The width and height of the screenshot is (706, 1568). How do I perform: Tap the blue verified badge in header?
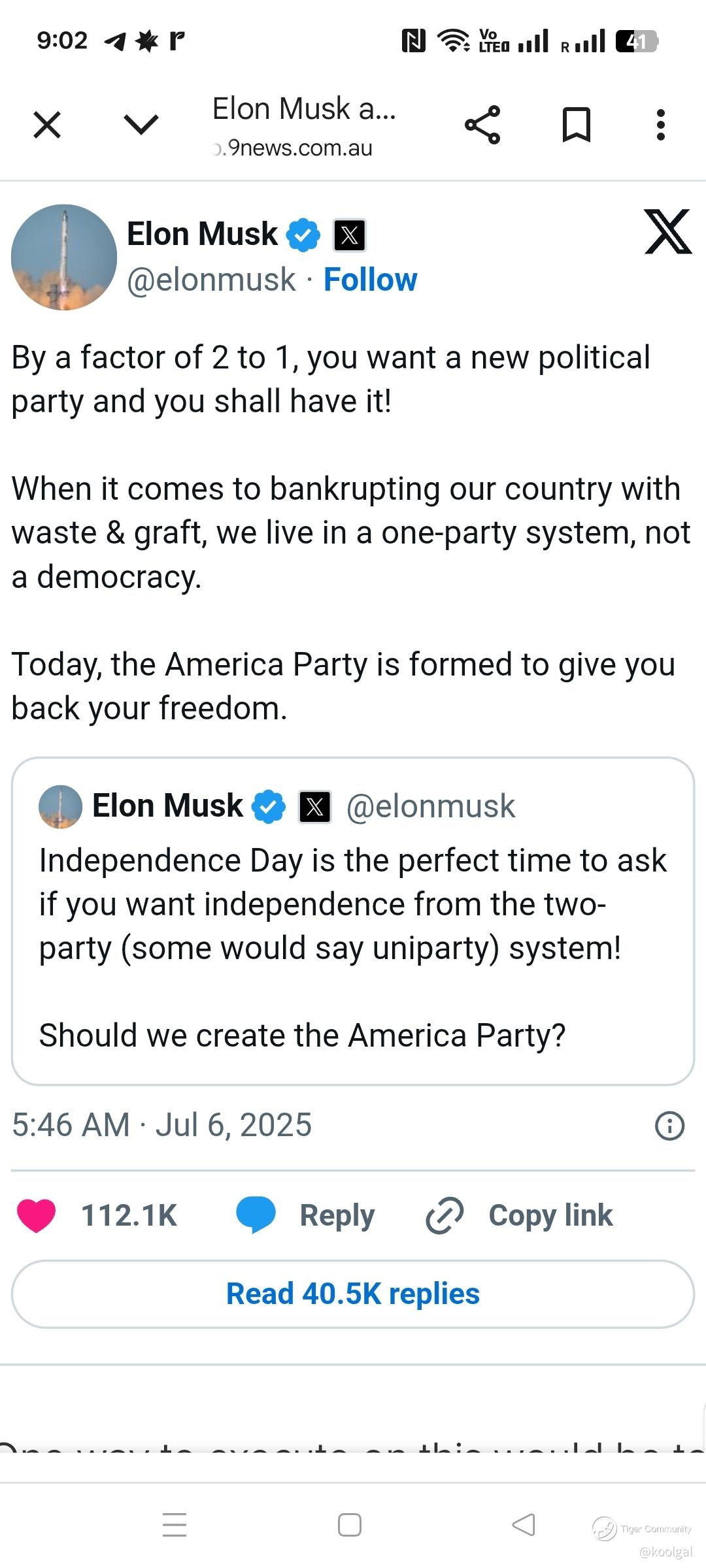[x=304, y=235]
